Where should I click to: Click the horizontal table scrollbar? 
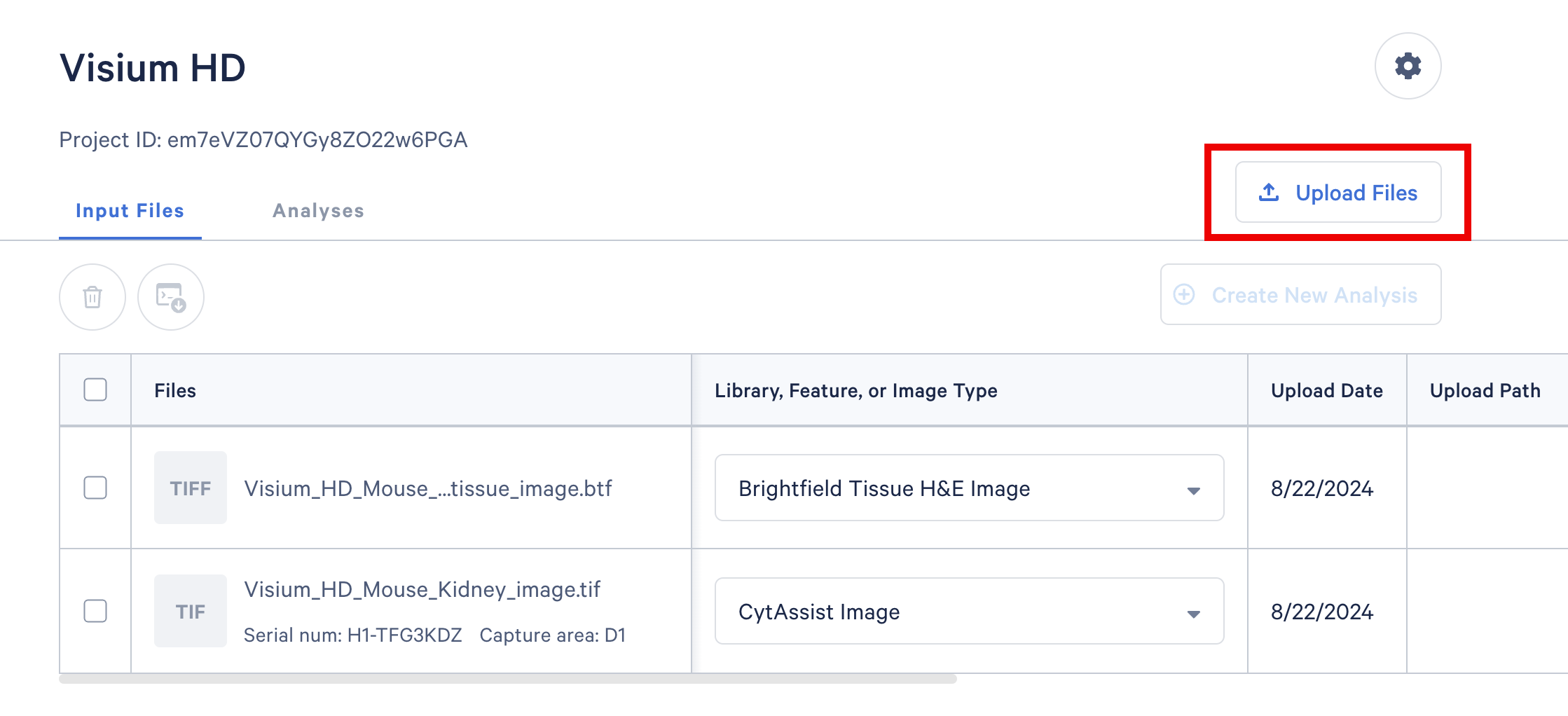[508, 679]
